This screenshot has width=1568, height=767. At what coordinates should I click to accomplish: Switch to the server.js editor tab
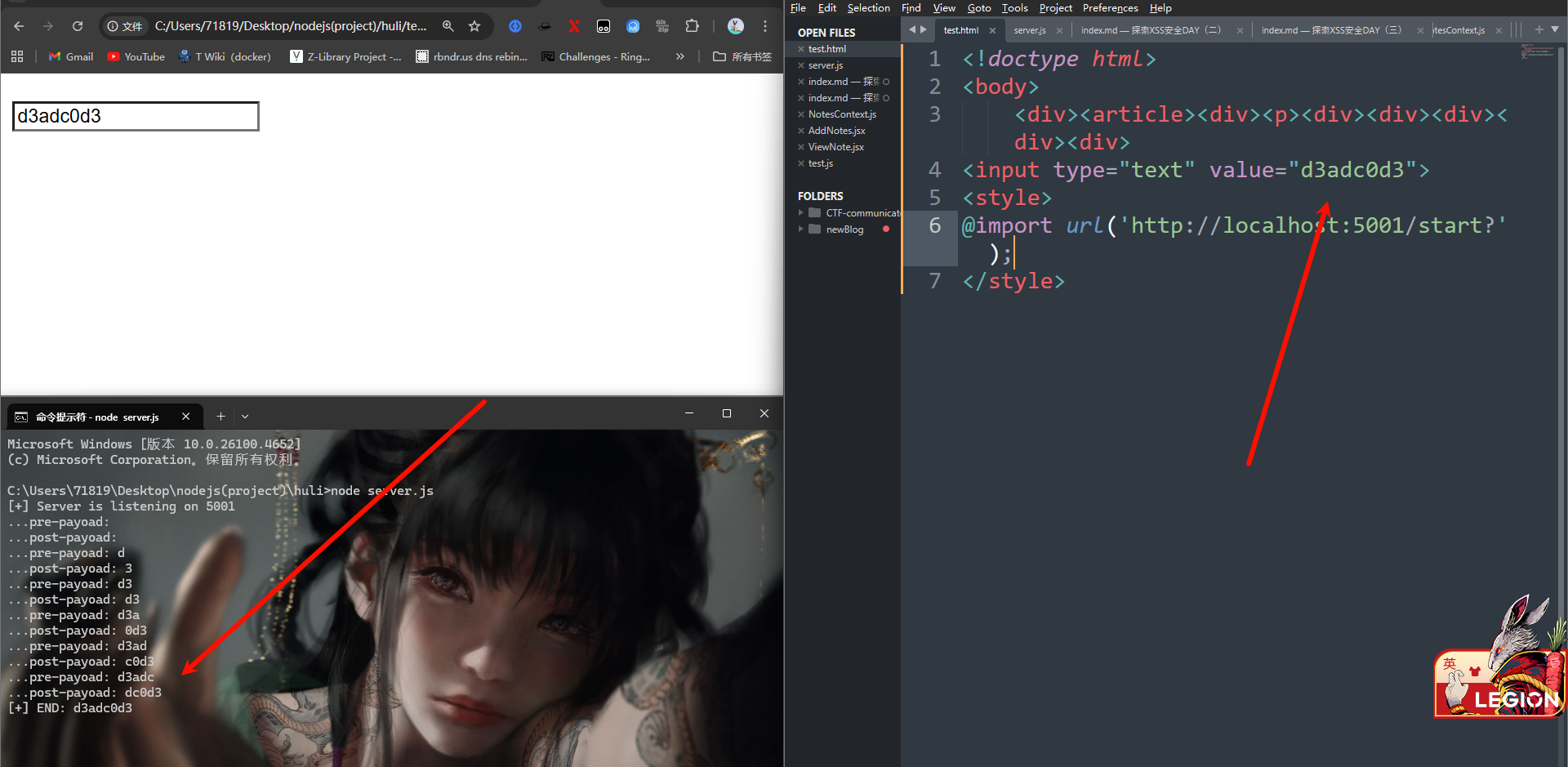(1030, 30)
